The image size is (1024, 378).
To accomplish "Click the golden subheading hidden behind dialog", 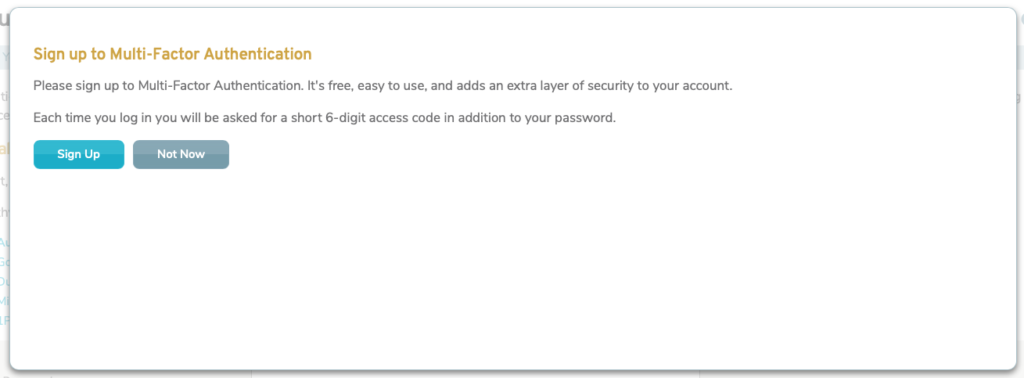I will 5,150.
